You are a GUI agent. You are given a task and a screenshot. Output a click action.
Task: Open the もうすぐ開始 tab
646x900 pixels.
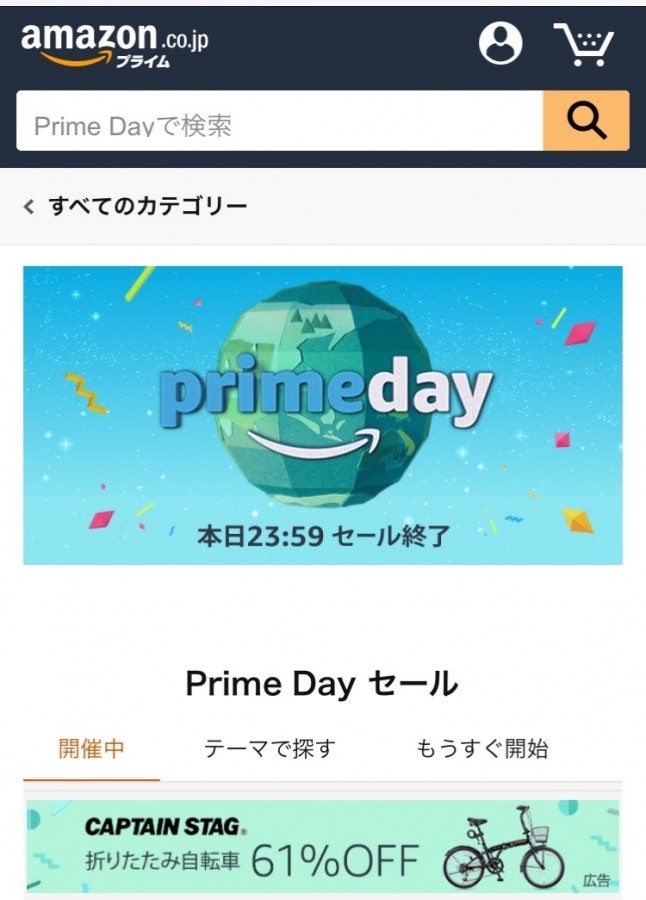[x=482, y=749]
